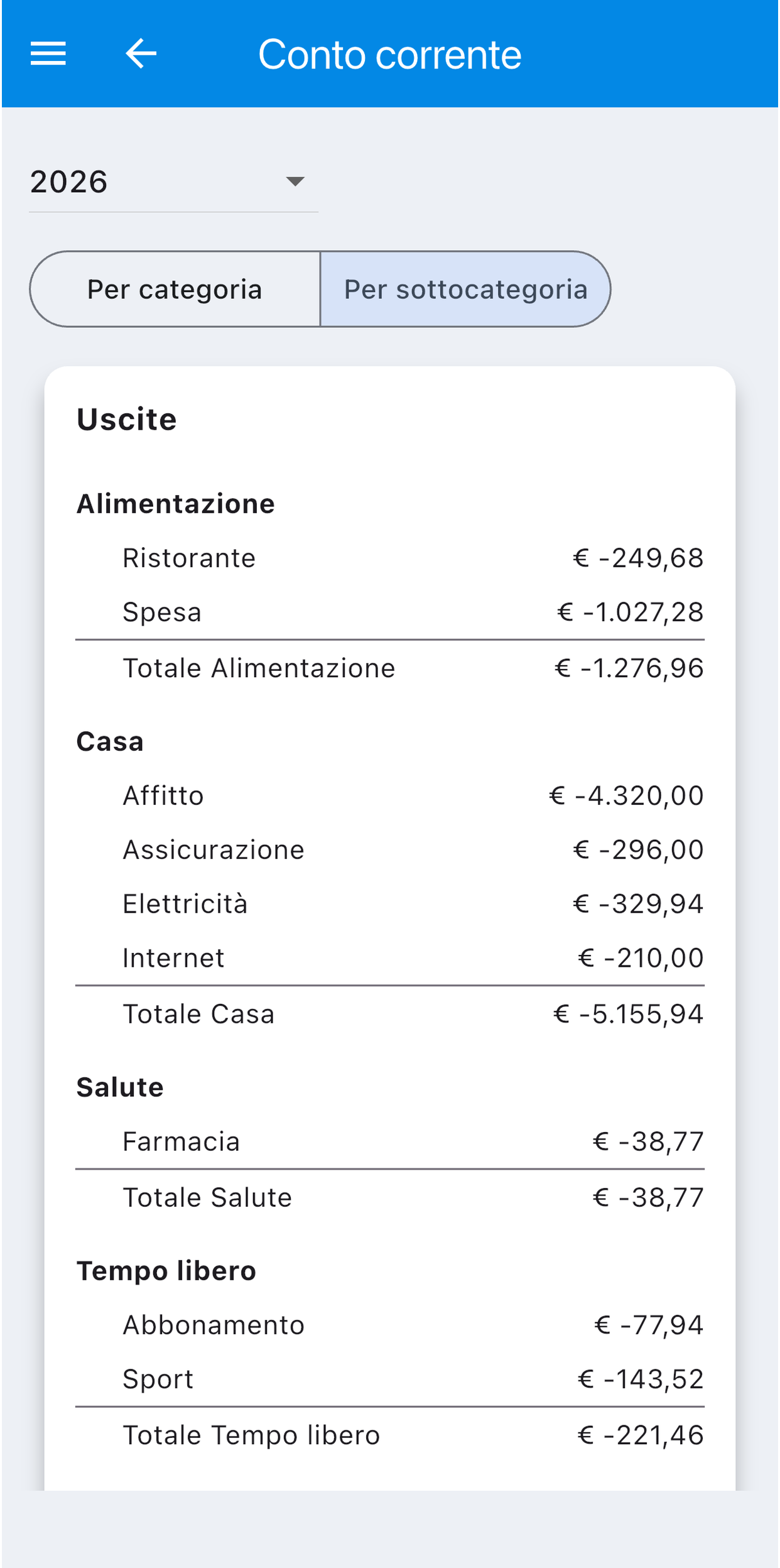This screenshot has width=780, height=1568.
Task: Go back using the arrow icon
Action: 141,53
